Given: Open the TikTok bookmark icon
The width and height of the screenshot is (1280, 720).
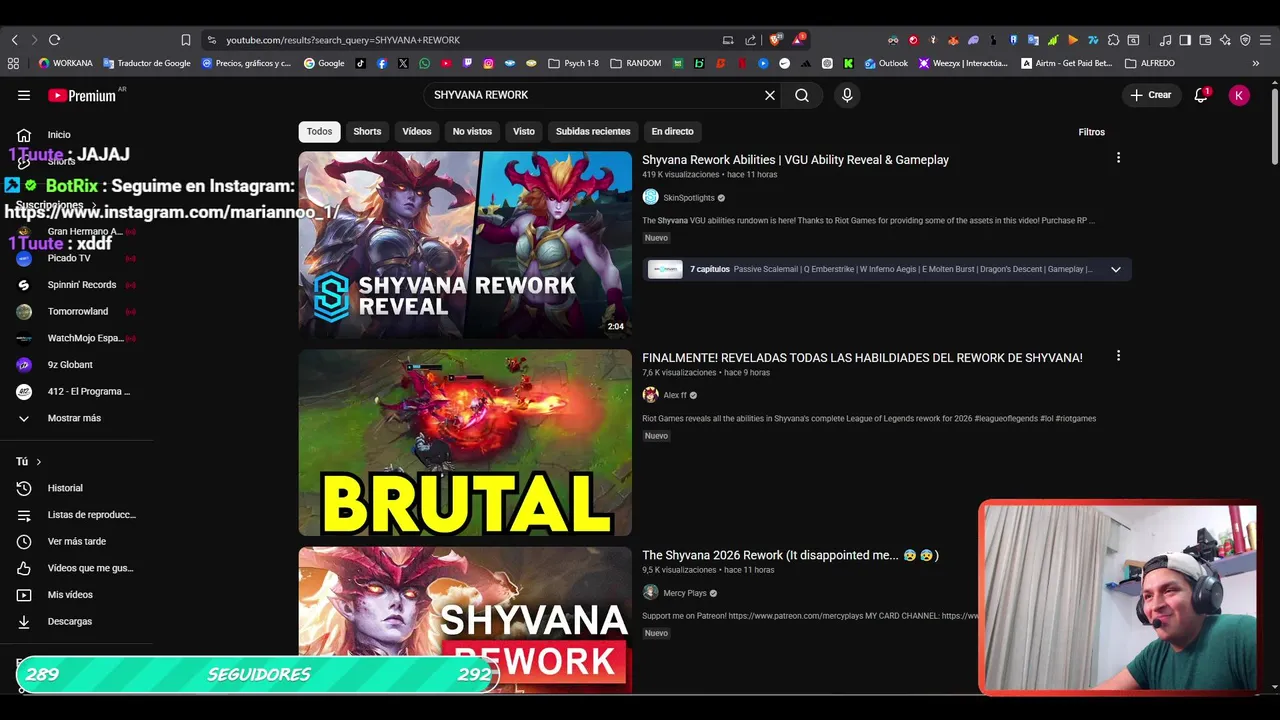Looking at the screenshot, I should pyautogui.click(x=360, y=63).
